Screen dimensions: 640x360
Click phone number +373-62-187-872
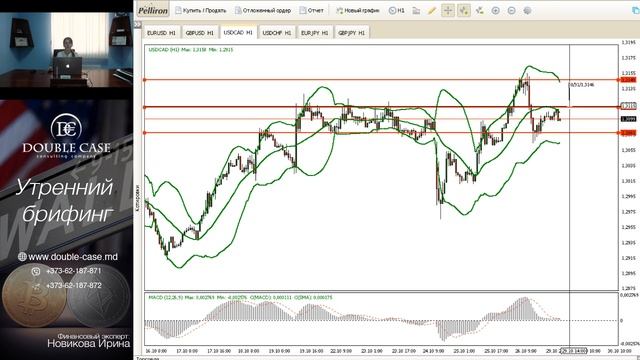point(74,285)
